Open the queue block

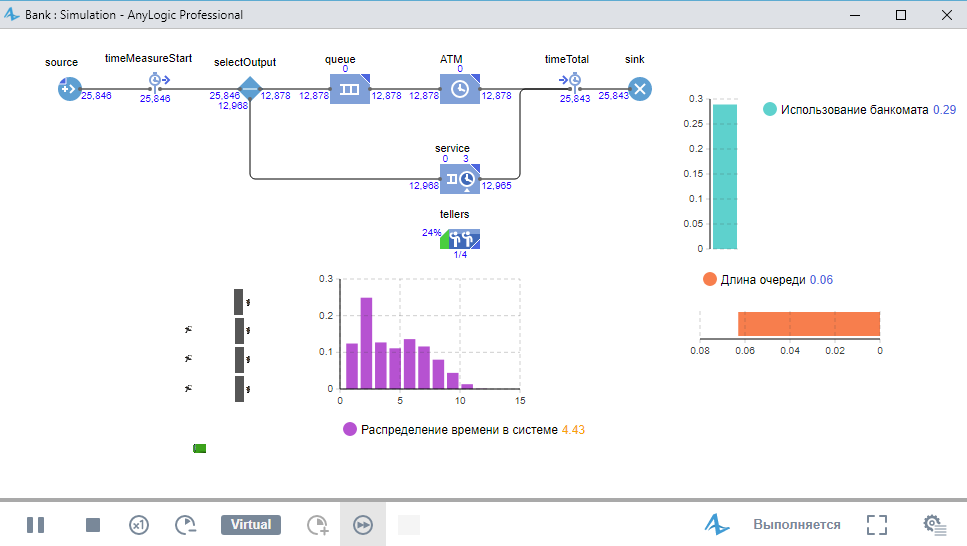coord(350,89)
